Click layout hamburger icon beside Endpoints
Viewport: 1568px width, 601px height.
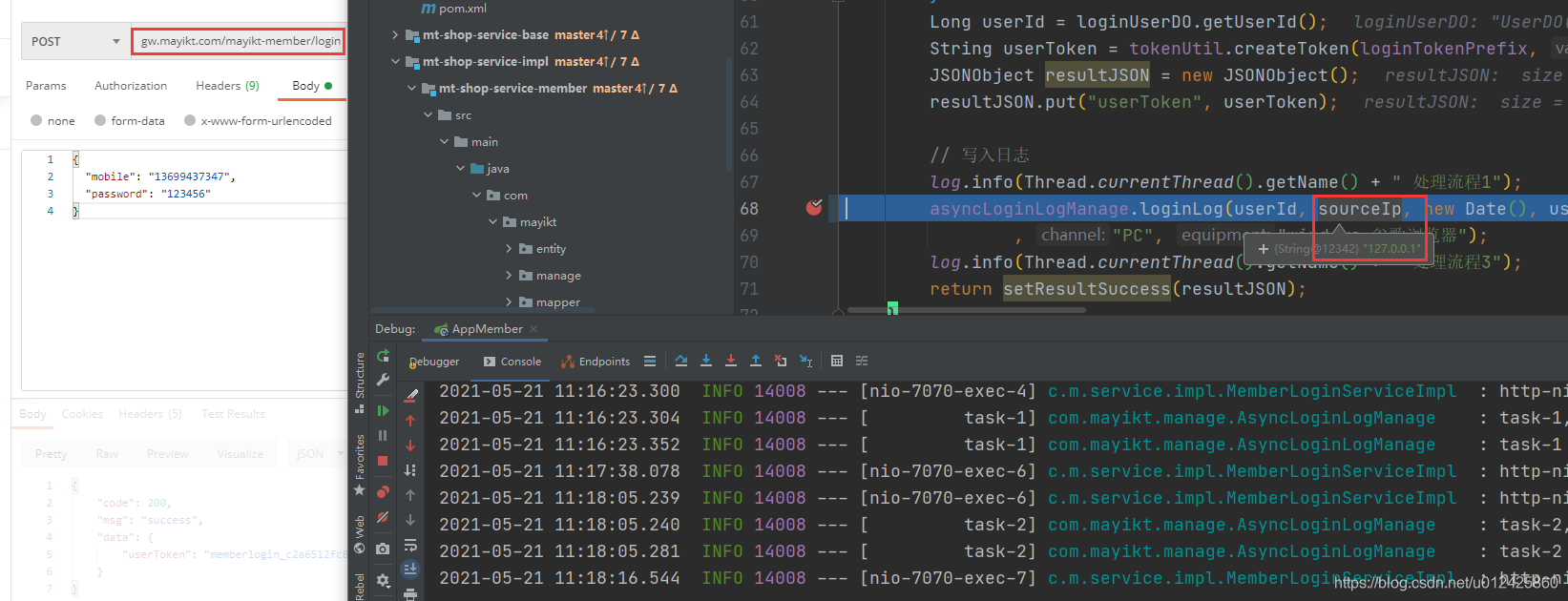[x=650, y=361]
